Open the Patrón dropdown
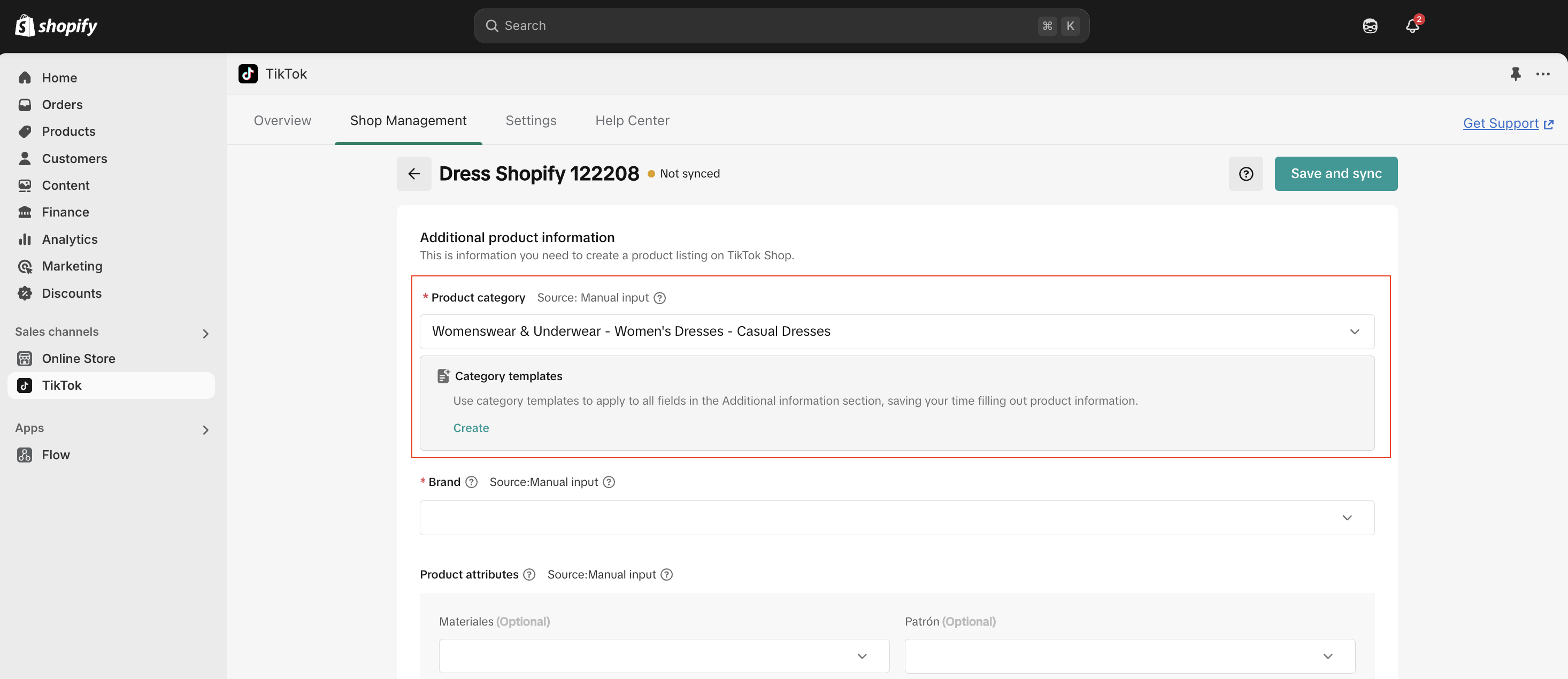The image size is (1568, 679). coord(1129,656)
